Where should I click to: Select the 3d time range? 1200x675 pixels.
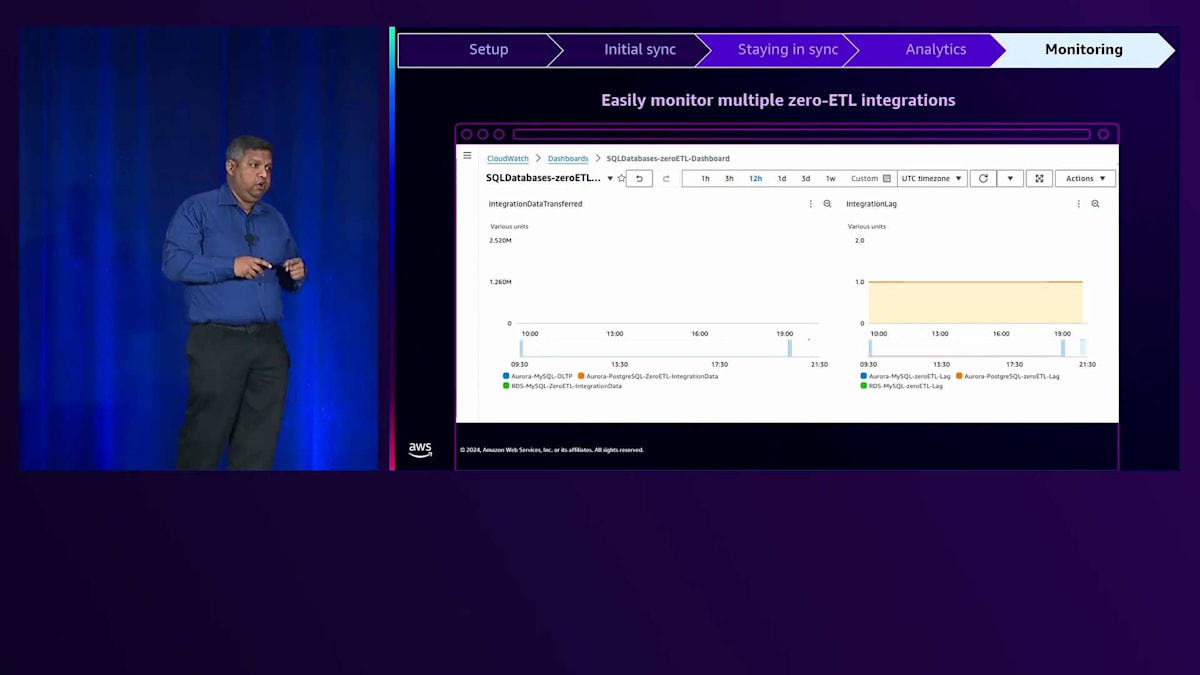(x=805, y=178)
